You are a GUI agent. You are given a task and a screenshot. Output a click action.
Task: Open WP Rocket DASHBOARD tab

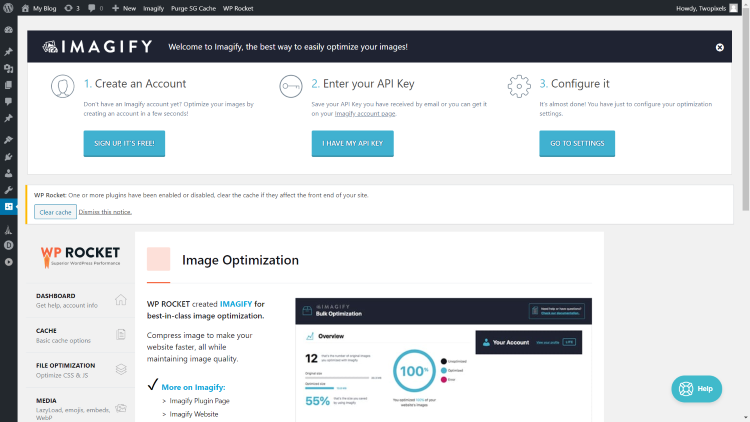point(80,300)
